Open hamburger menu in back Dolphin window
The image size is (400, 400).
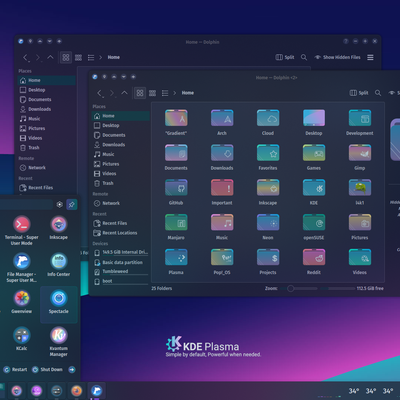(x=370, y=57)
